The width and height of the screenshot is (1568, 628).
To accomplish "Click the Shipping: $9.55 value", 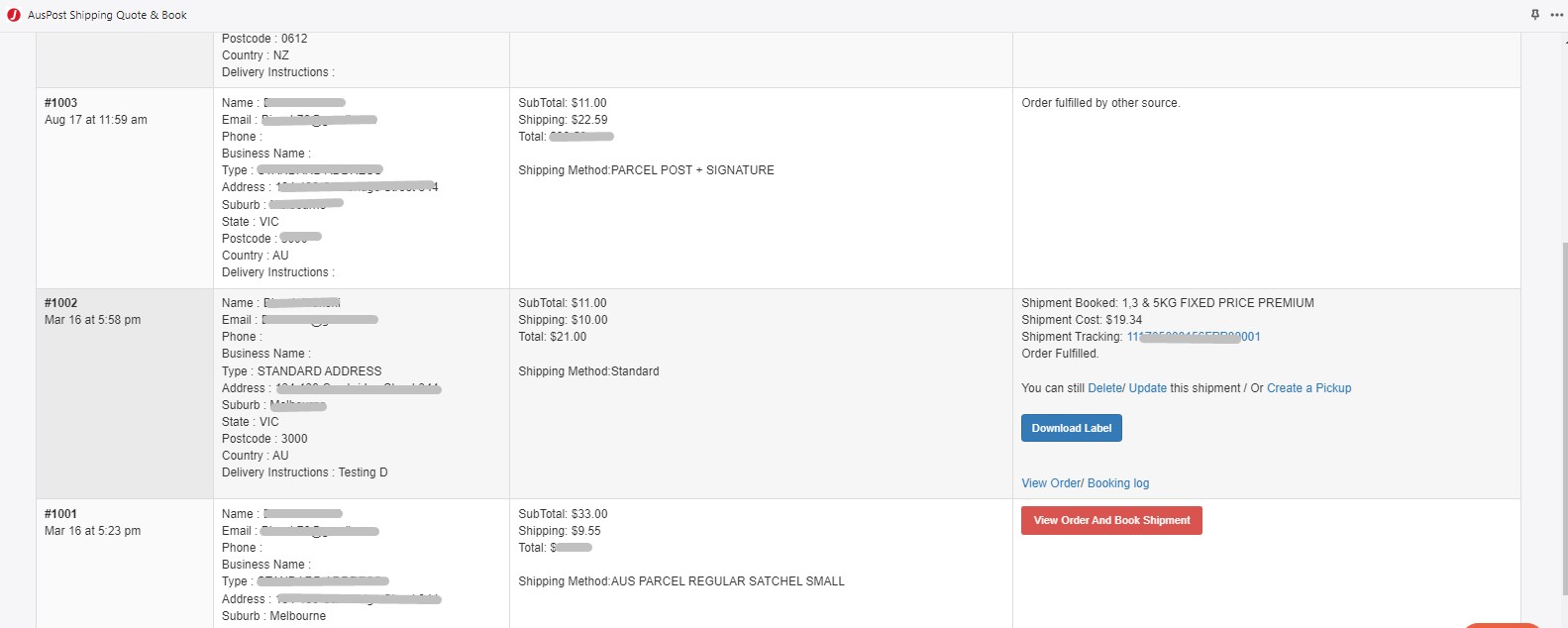I will 560,531.
